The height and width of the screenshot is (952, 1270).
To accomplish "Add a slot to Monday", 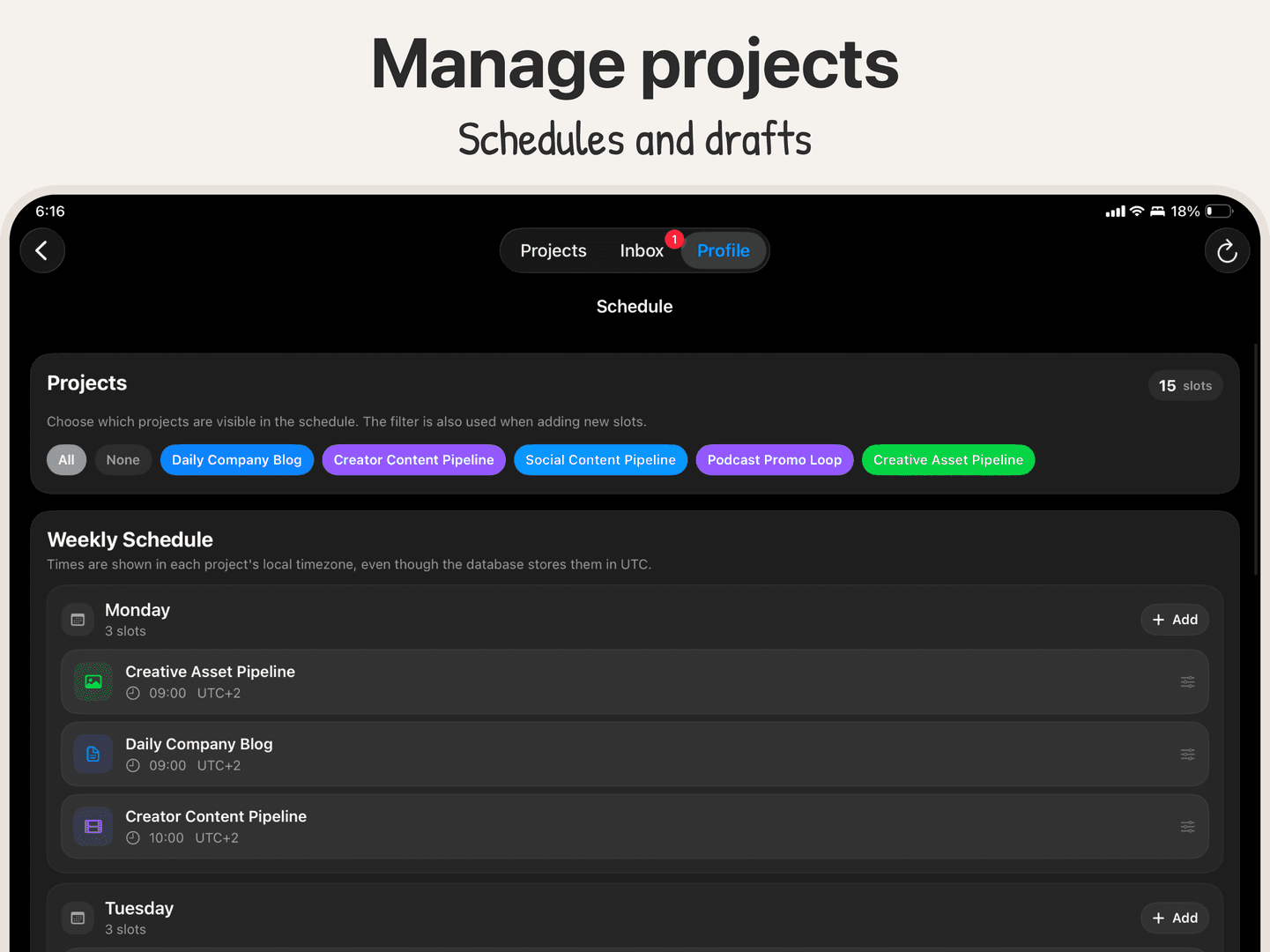I will click(1175, 620).
